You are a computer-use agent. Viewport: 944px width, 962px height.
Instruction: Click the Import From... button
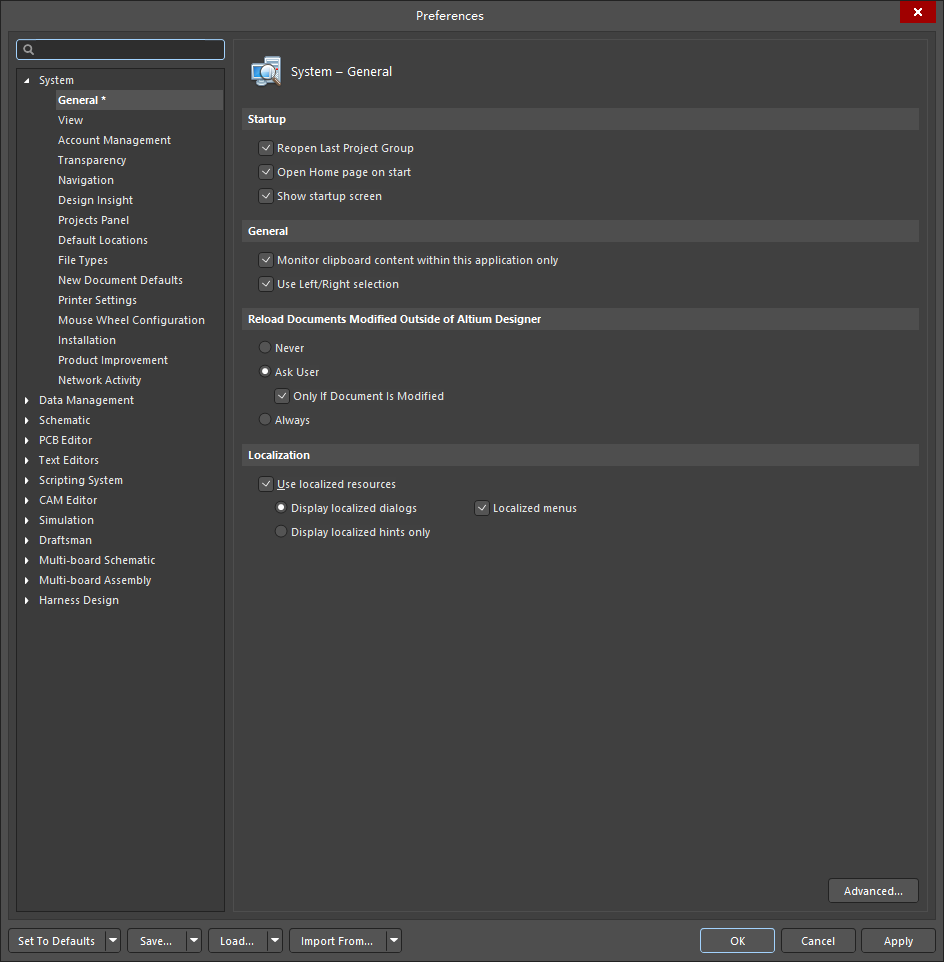[337, 941]
